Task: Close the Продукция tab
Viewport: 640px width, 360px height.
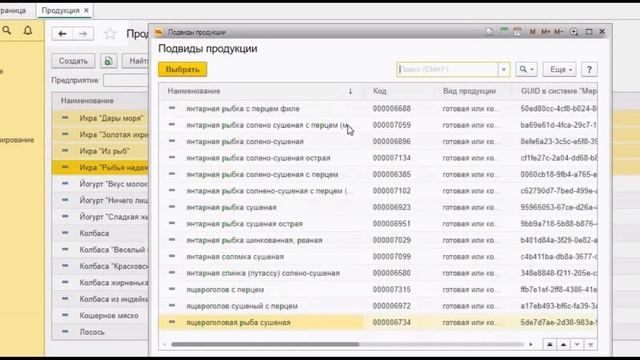Action: 86,11
